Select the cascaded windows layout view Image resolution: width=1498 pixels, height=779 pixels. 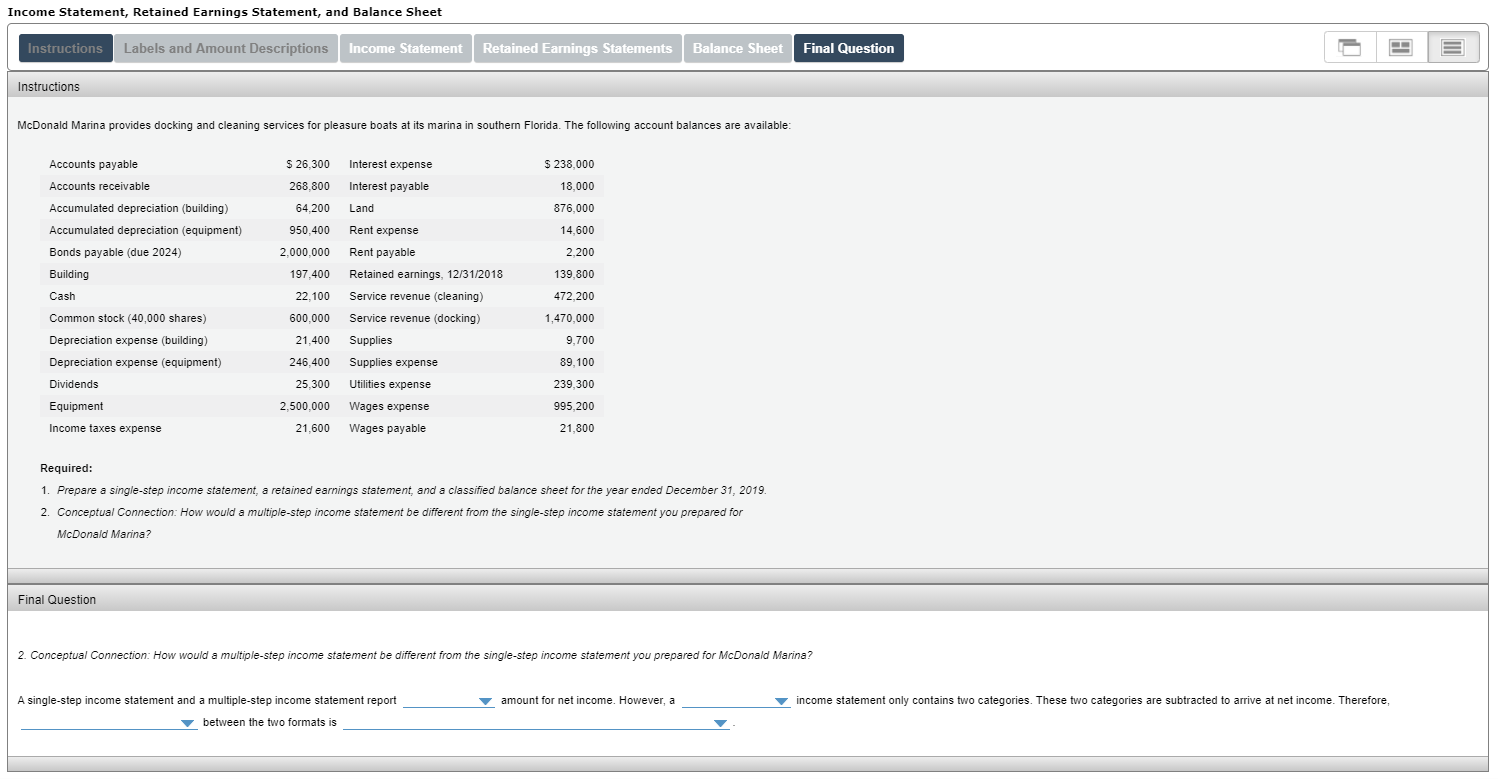point(1349,46)
